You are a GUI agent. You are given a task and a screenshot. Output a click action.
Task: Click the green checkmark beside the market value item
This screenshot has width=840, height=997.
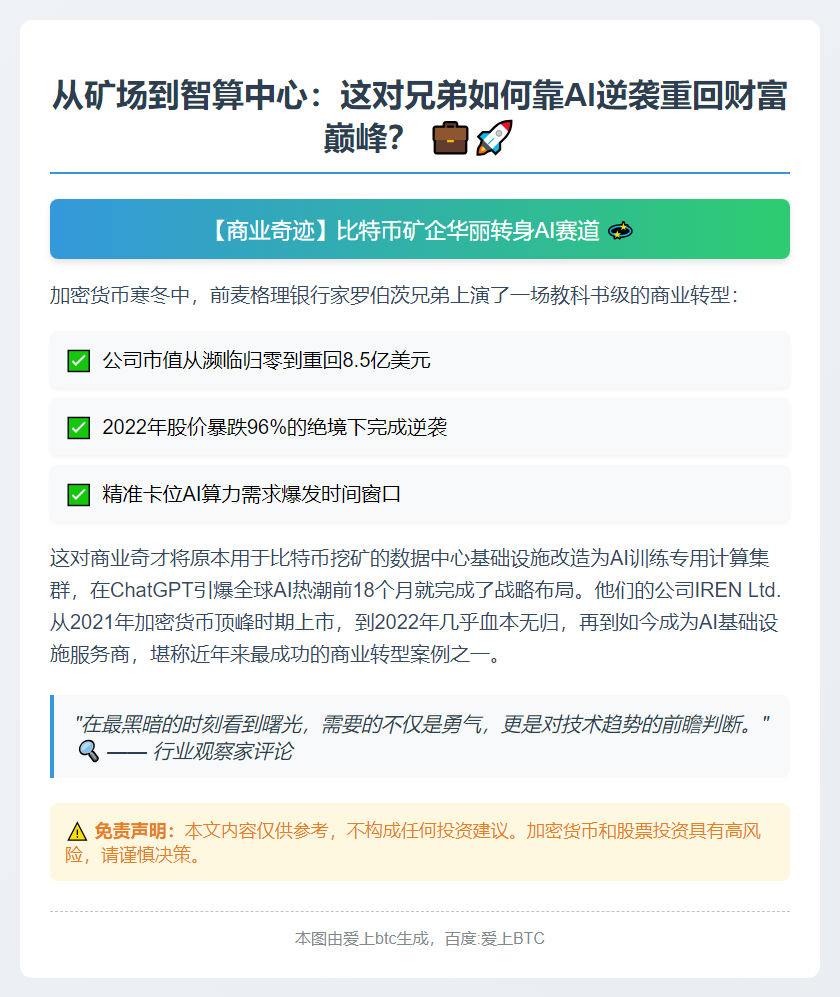coord(79,362)
